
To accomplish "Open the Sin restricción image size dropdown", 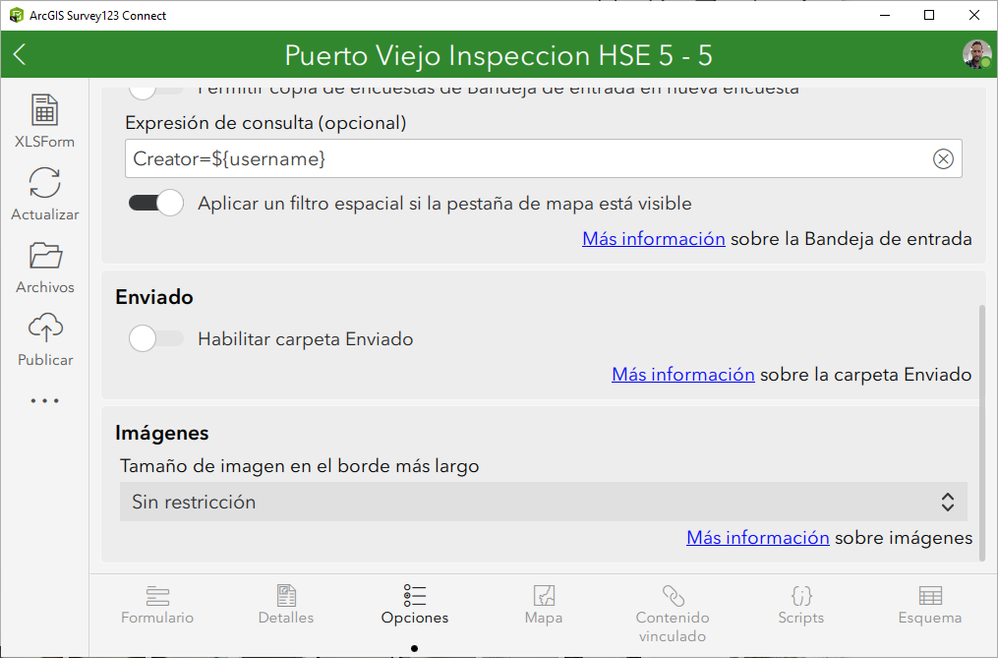I will (x=544, y=502).
